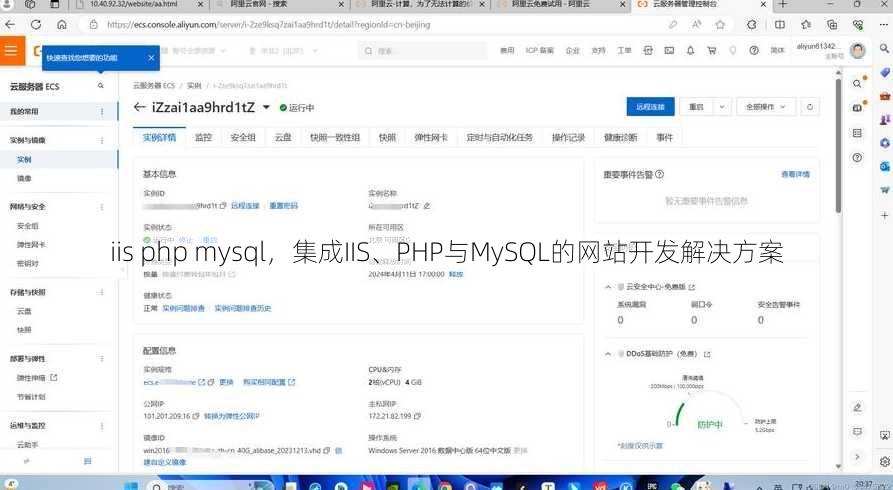
Task: Open DDoS基础防护 external link icon
Action: (707, 354)
